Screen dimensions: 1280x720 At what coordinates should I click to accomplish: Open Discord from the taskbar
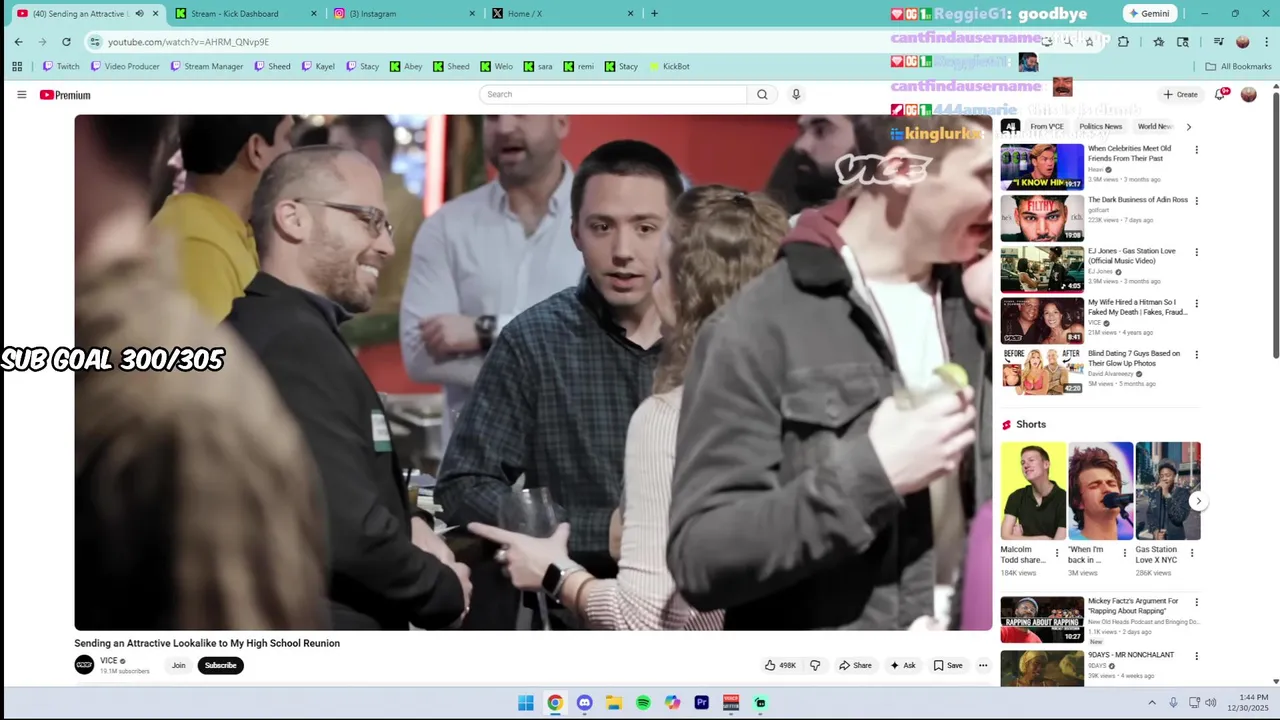(584, 703)
